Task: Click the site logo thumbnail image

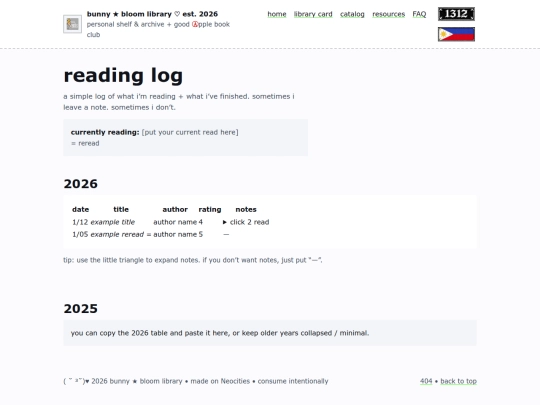Action: coord(72,24)
